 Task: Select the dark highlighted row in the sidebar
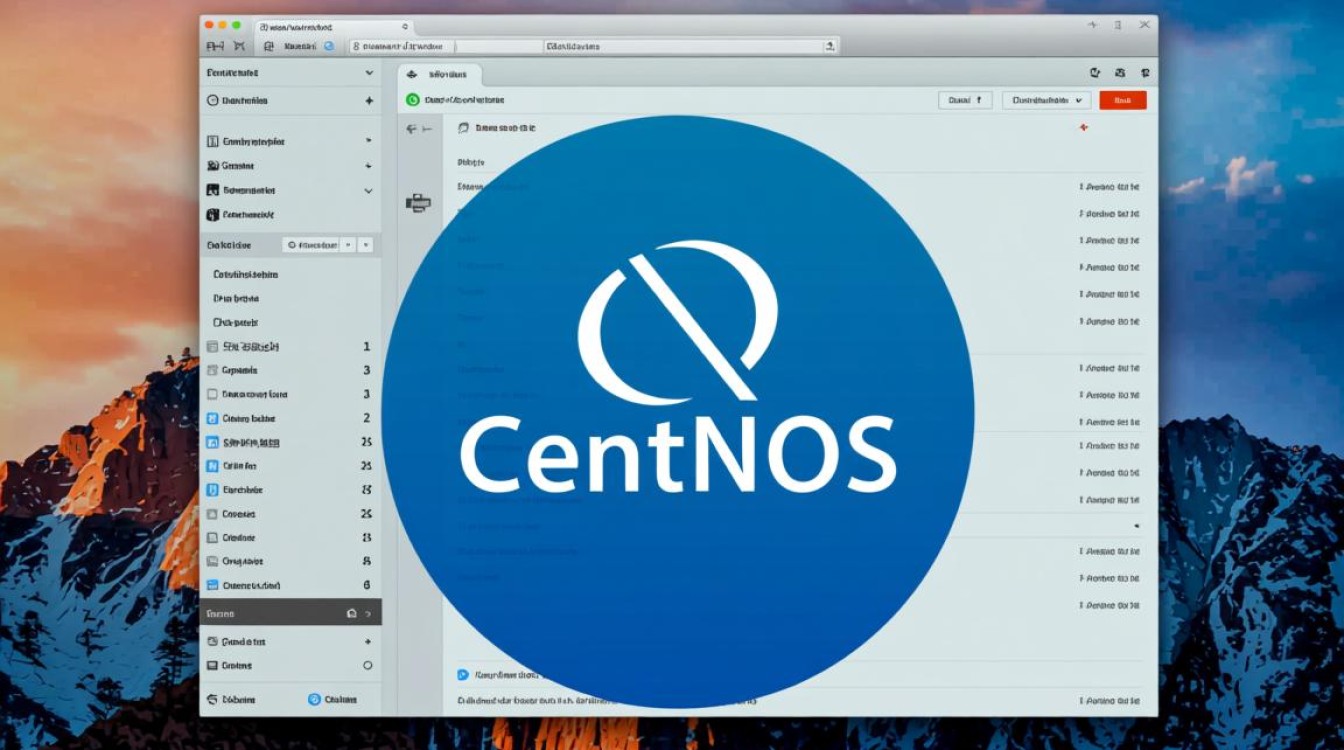tap(290, 612)
